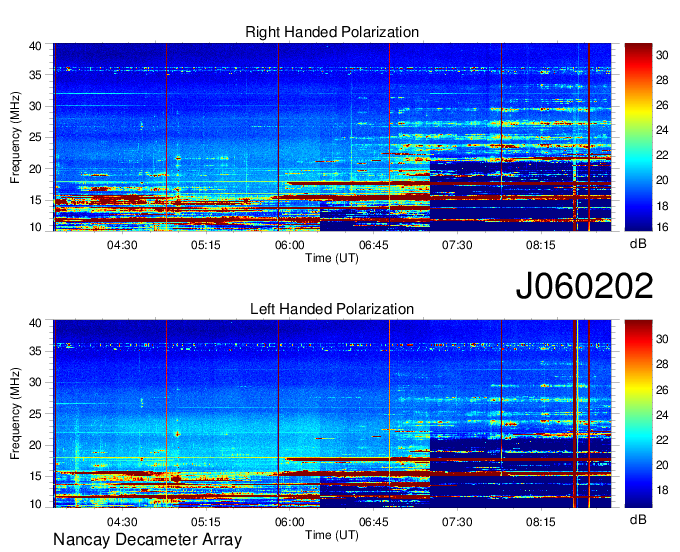Click the 06:45 time tick of the Right Handed plot
This screenshot has width=680, height=552.
[x=373, y=245]
